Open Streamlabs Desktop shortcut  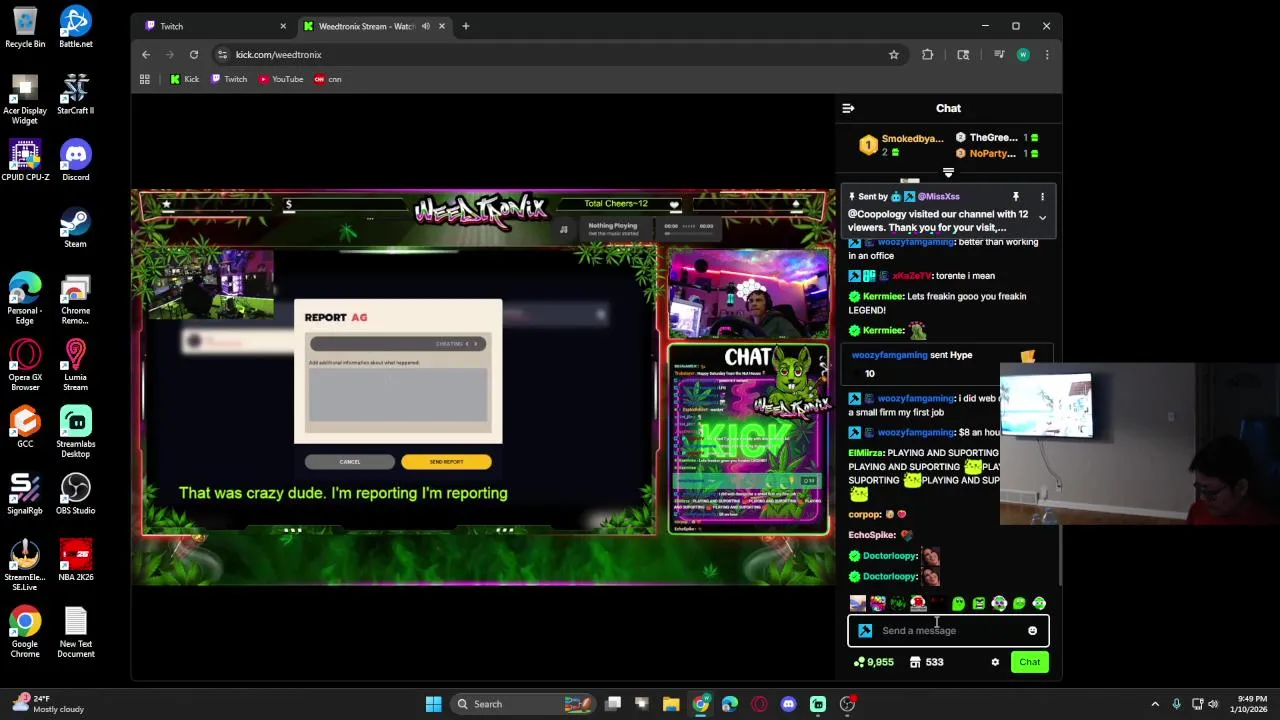click(75, 432)
